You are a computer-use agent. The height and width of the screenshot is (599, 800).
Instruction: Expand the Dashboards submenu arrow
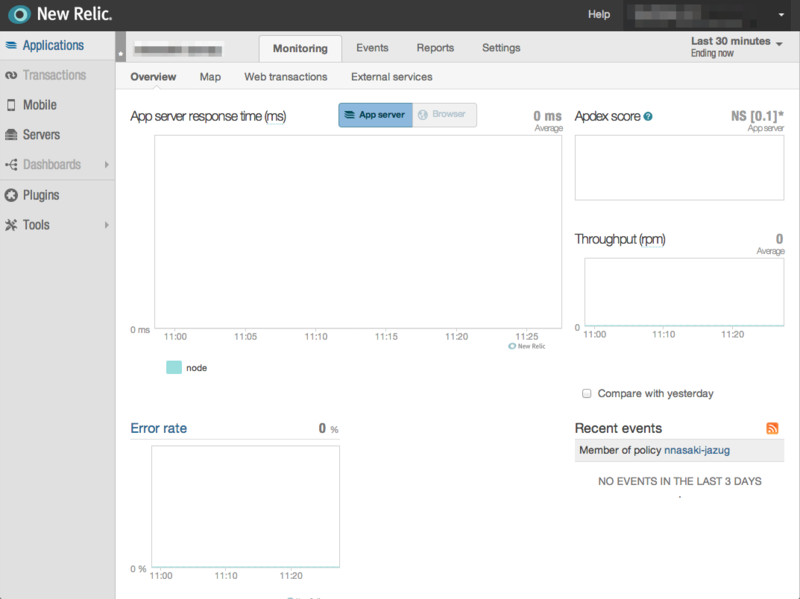107,165
